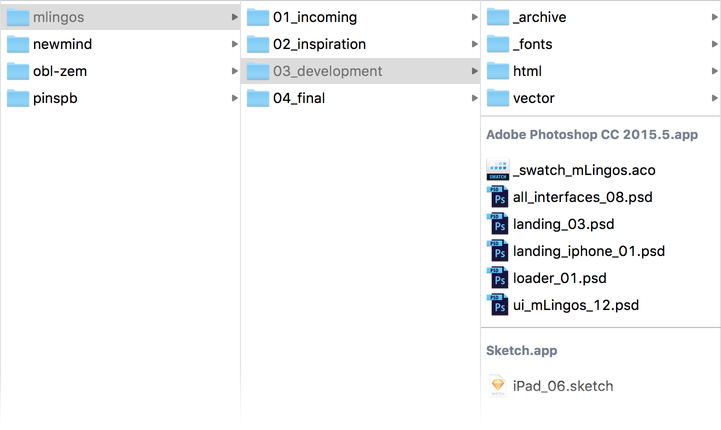Viewport: 721px width, 430px height.
Task: Click the _swatch_mLingos.aco swatch icon
Action: [498, 170]
